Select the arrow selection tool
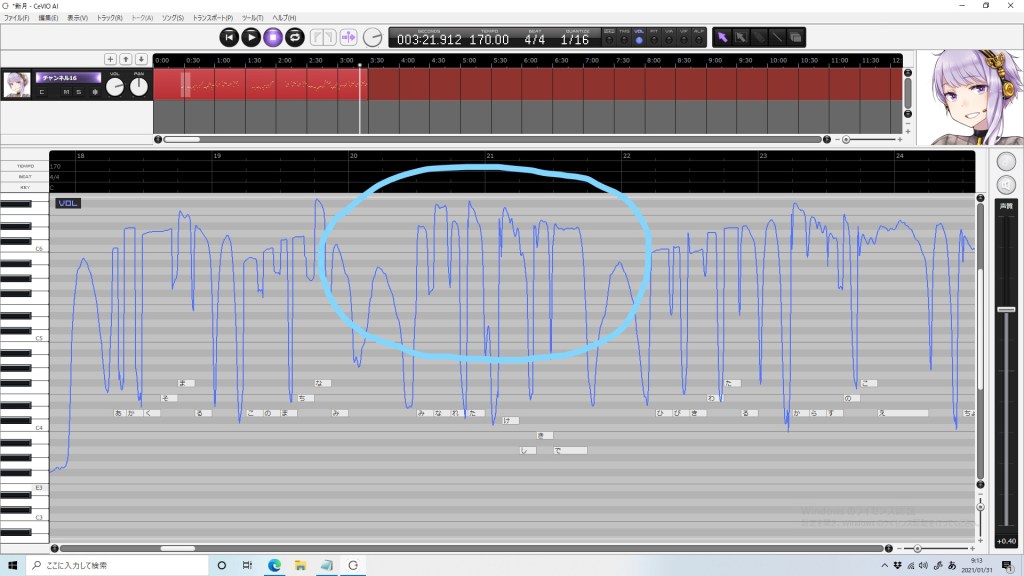Viewport: 1024px width, 576px height. pos(722,38)
